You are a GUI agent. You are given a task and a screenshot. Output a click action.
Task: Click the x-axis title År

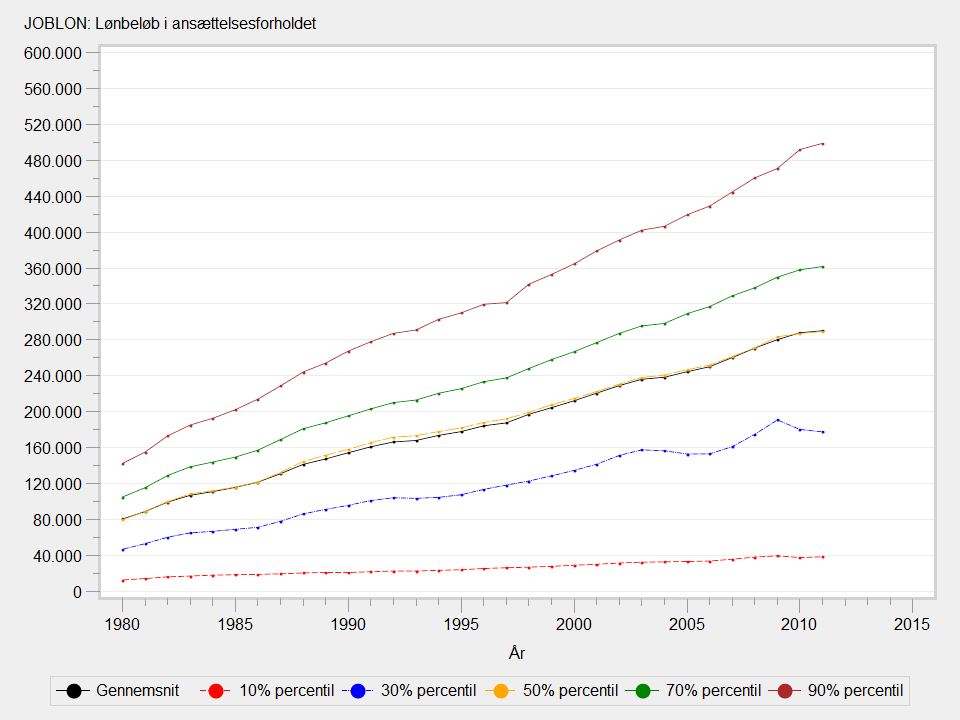(x=517, y=654)
